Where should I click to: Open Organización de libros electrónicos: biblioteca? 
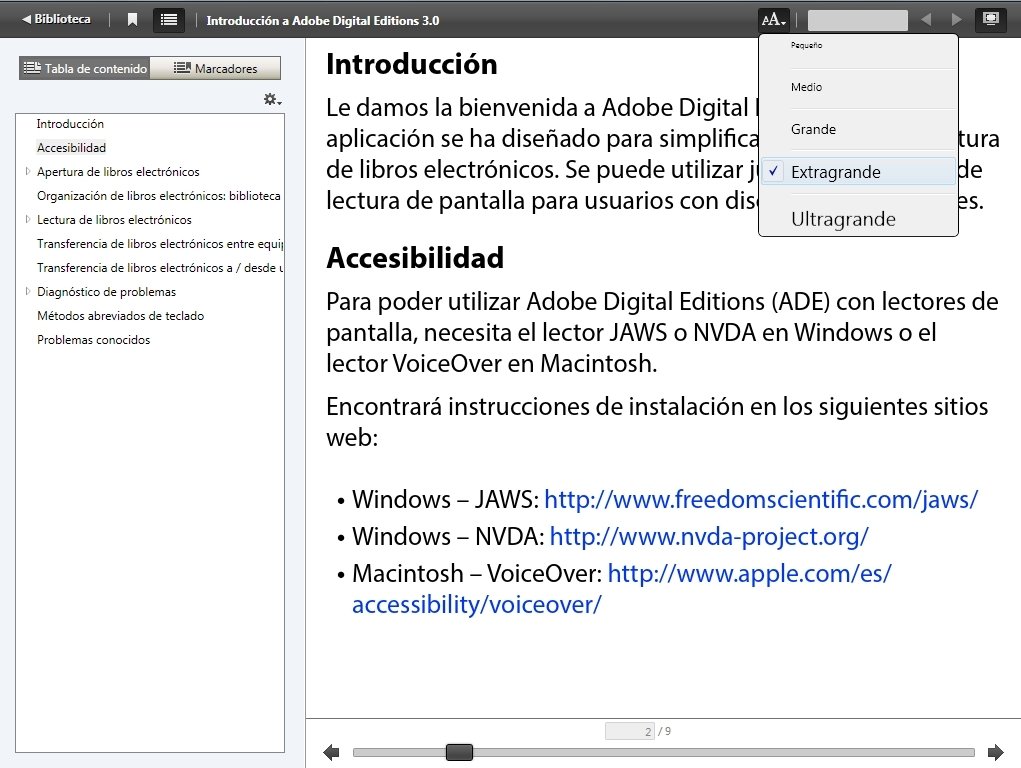pos(159,196)
